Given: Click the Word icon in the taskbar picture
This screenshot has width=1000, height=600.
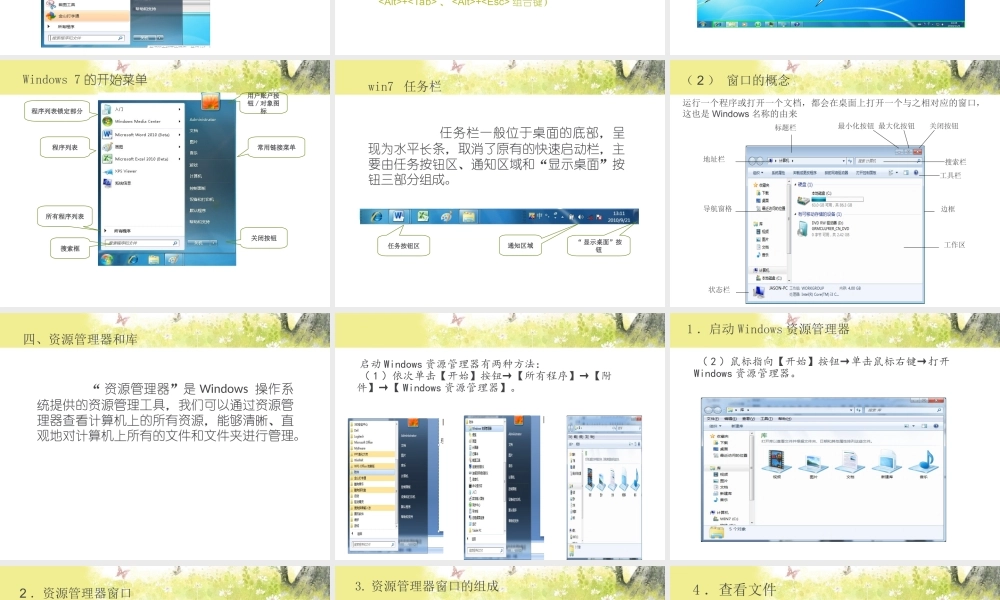Looking at the screenshot, I should pos(399,216).
